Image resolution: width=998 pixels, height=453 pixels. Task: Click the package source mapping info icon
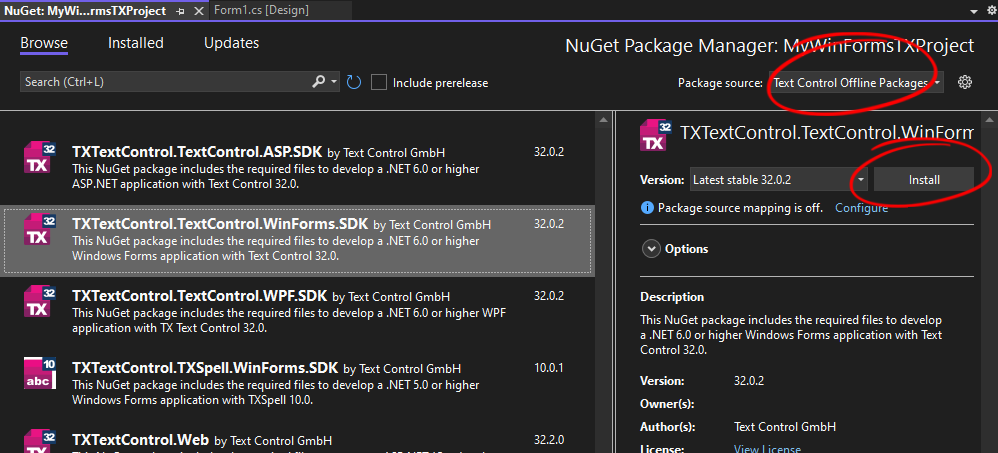point(647,208)
